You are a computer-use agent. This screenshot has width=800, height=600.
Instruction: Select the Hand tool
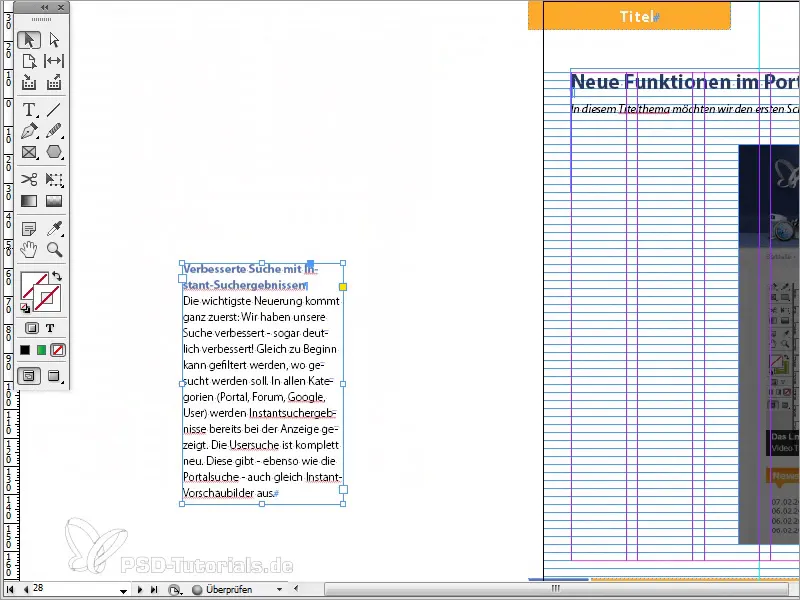[30, 249]
